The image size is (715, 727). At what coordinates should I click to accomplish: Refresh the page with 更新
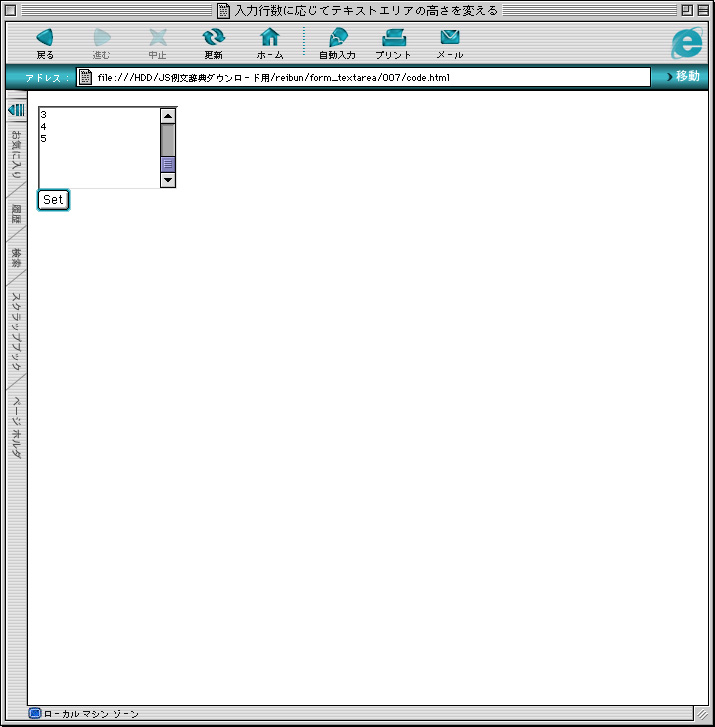[x=214, y=44]
